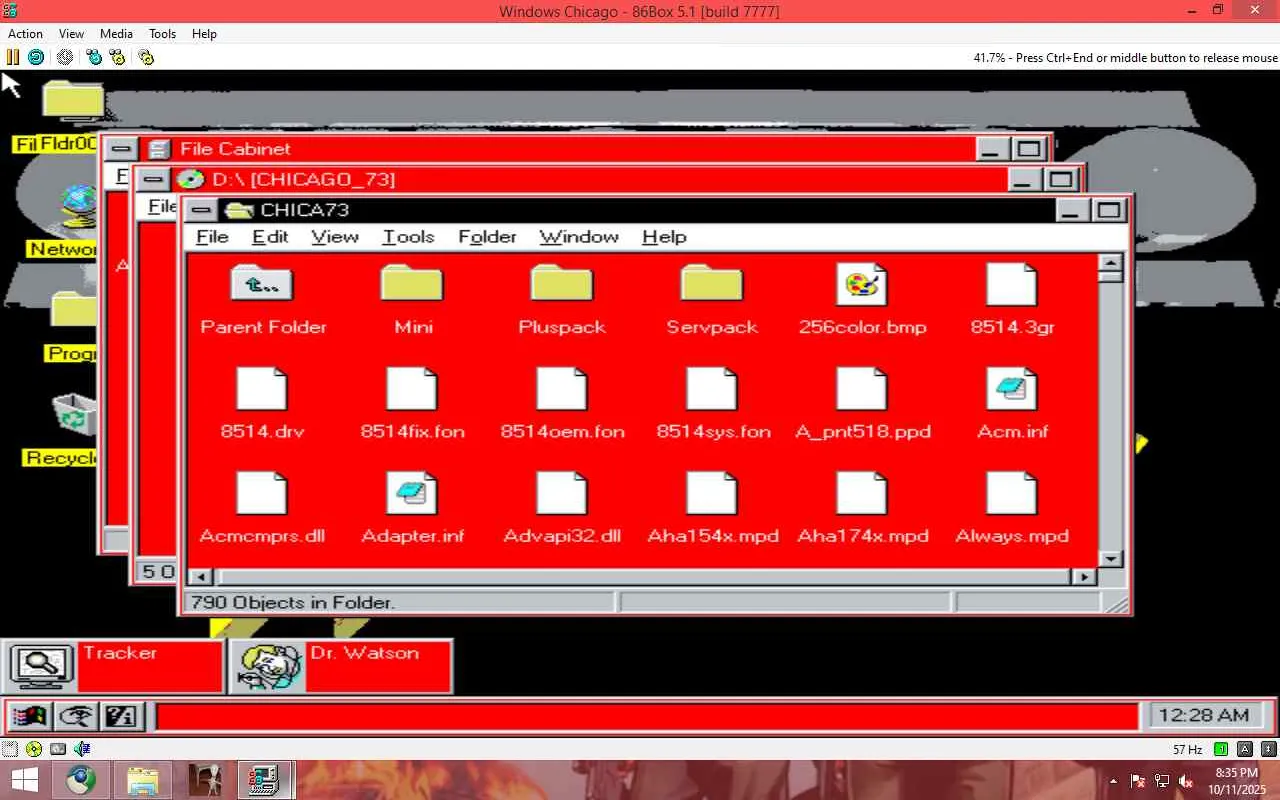Screen dimensions: 1280x800
Task: Open the Help menu in 86Box menu bar
Action: pyautogui.click(x=204, y=34)
